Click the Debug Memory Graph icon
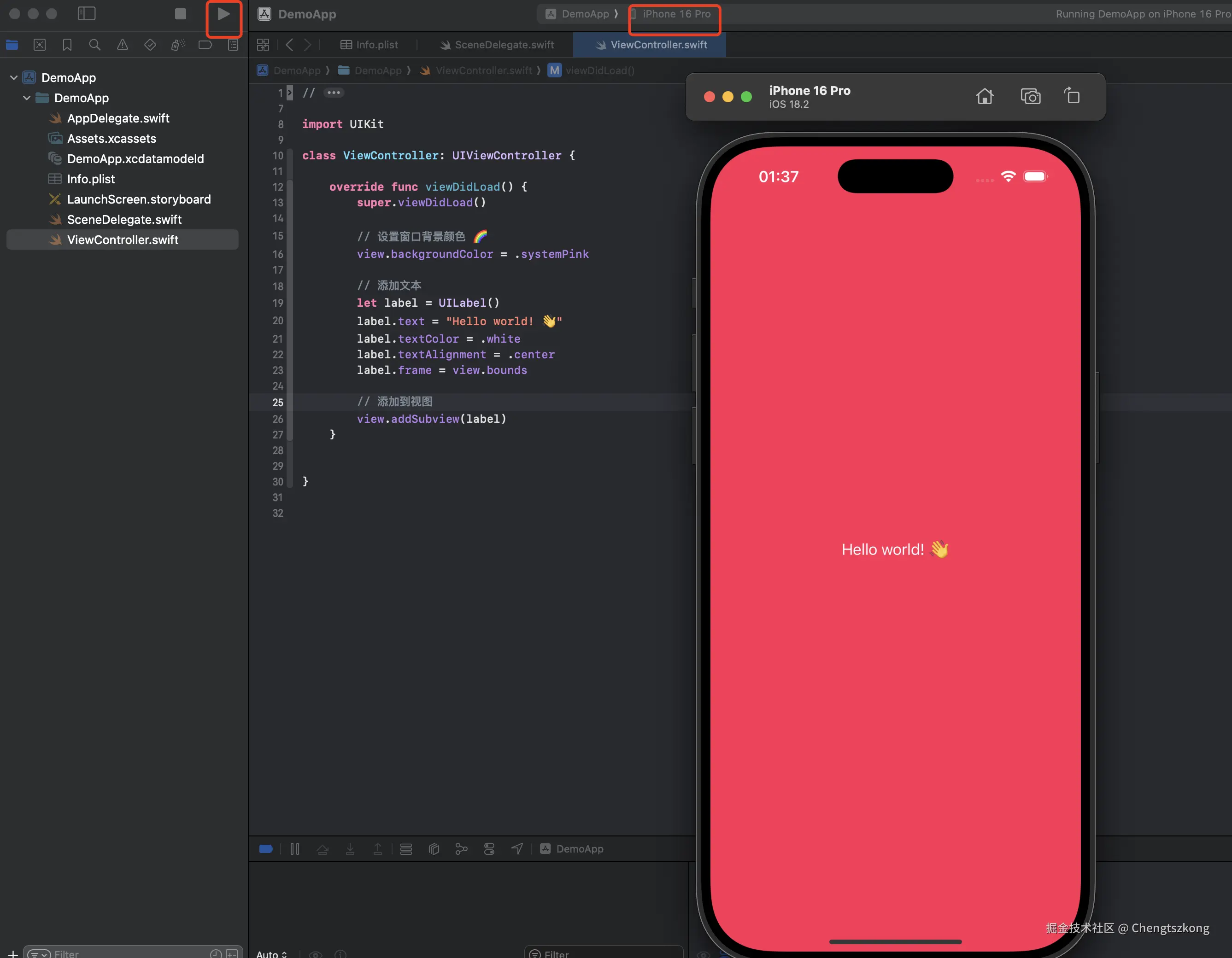Screen dimensions: 1232x958 (462, 848)
